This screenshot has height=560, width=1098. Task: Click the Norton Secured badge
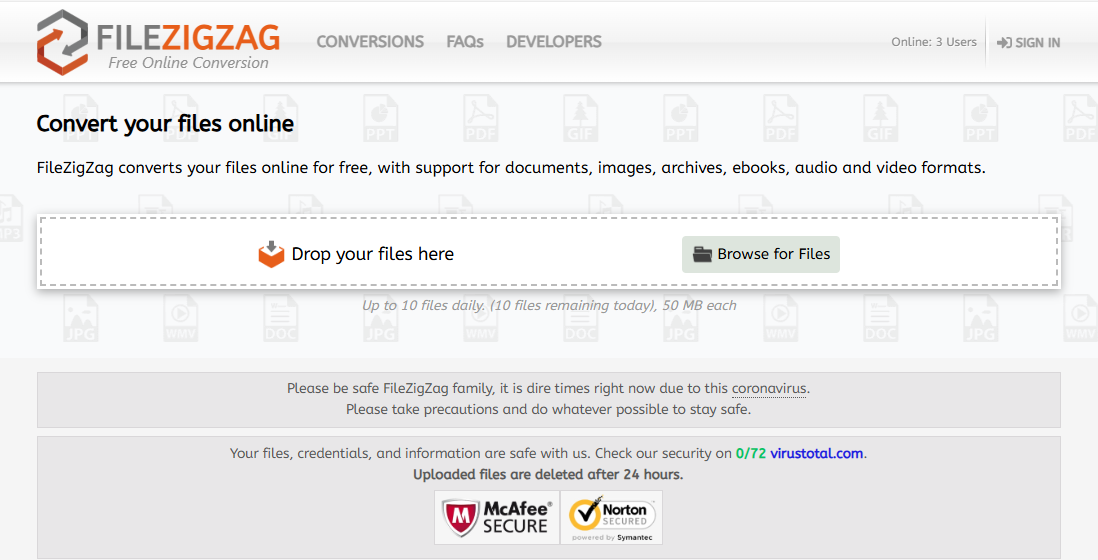click(x=611, y=517)
